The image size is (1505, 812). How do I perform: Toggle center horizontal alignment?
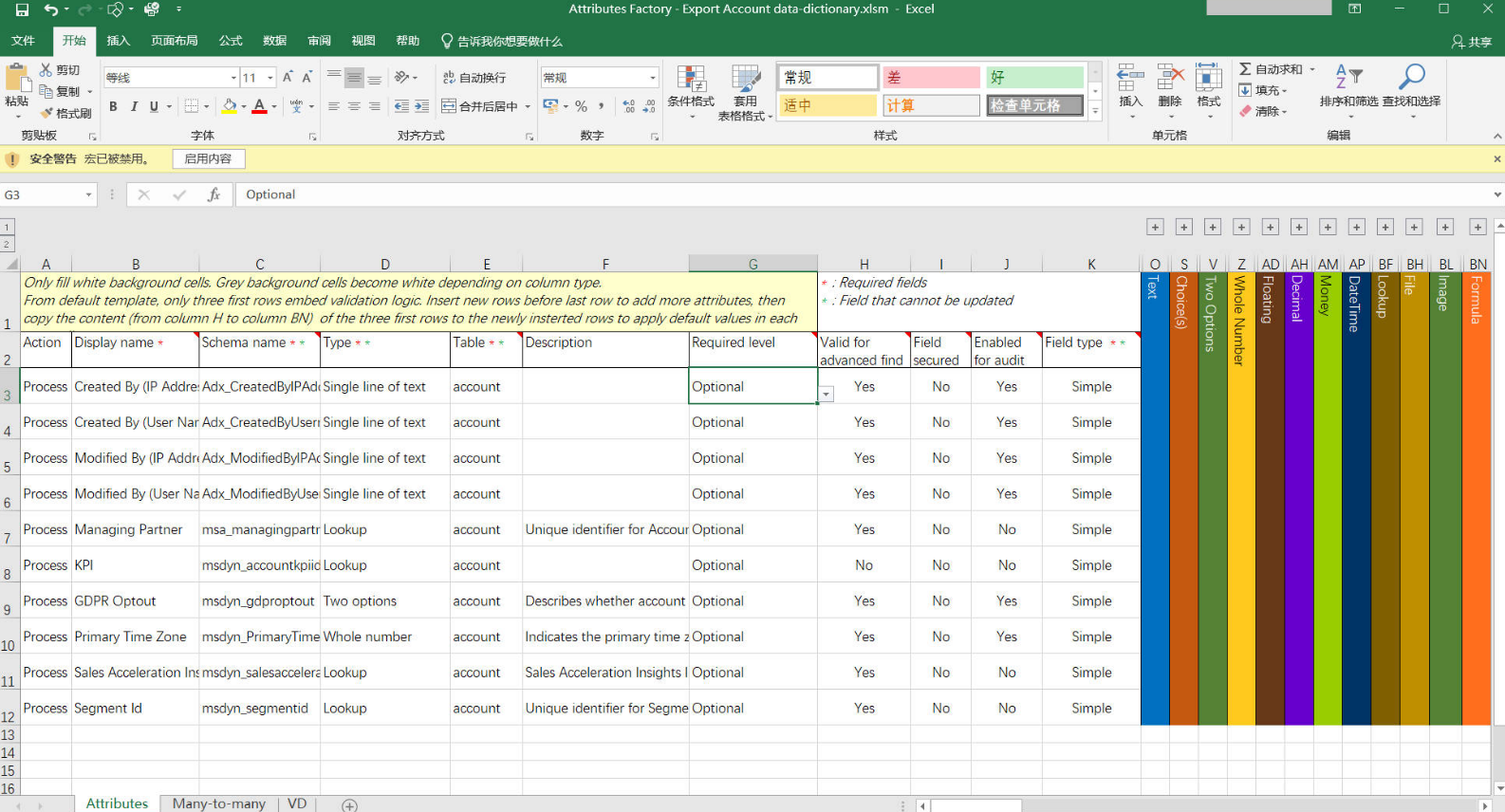[354, 106]
